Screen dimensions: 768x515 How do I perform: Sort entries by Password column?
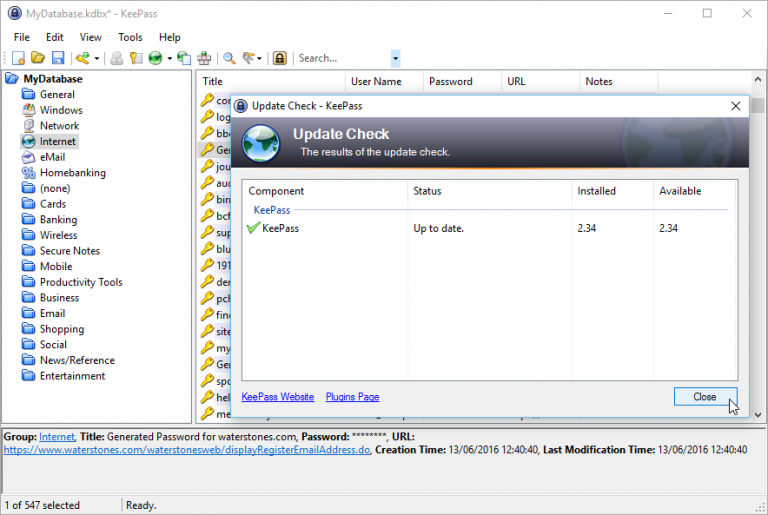pos(462,82)
